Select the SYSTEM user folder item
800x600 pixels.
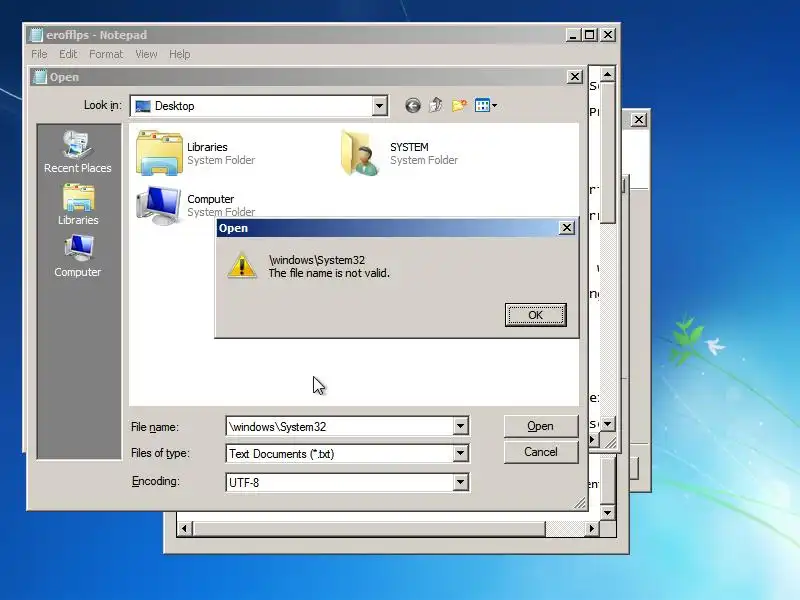click(x=399, y=153)
